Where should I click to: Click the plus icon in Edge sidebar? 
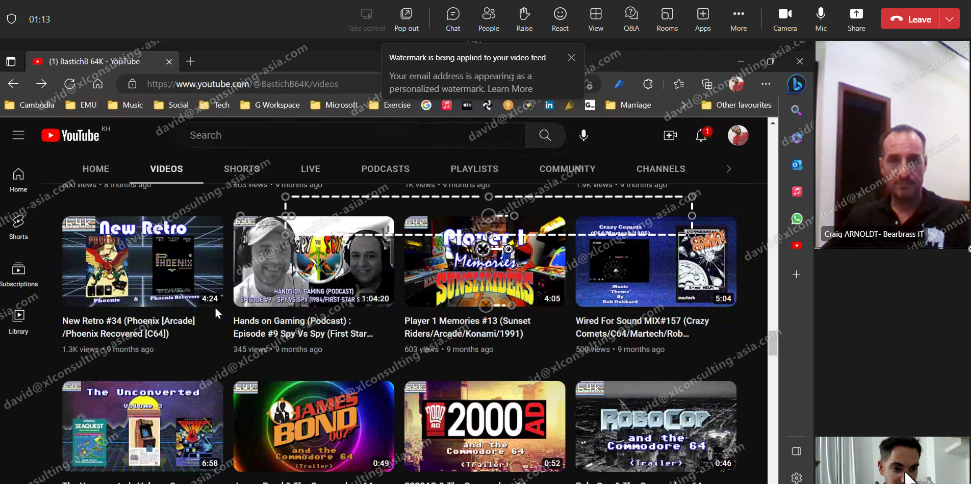pos(796,274)
